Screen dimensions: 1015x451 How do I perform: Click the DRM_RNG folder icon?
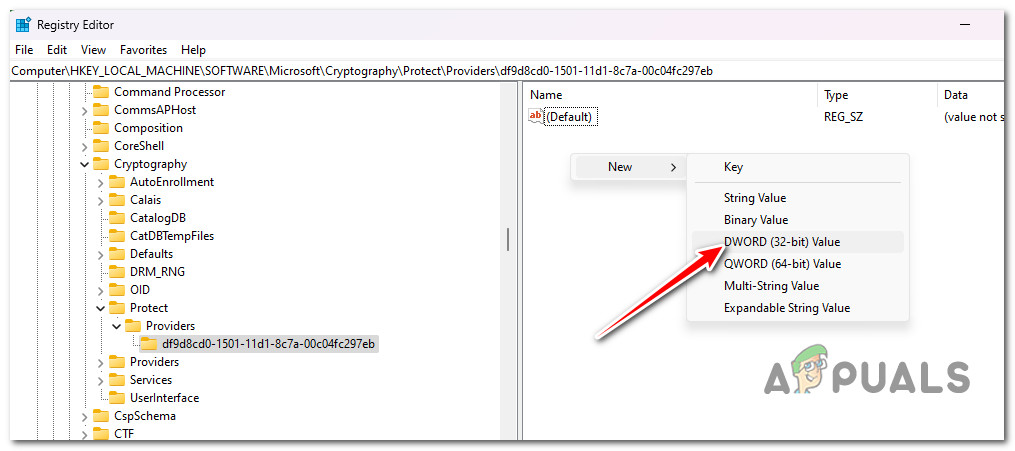coord(117,272)
